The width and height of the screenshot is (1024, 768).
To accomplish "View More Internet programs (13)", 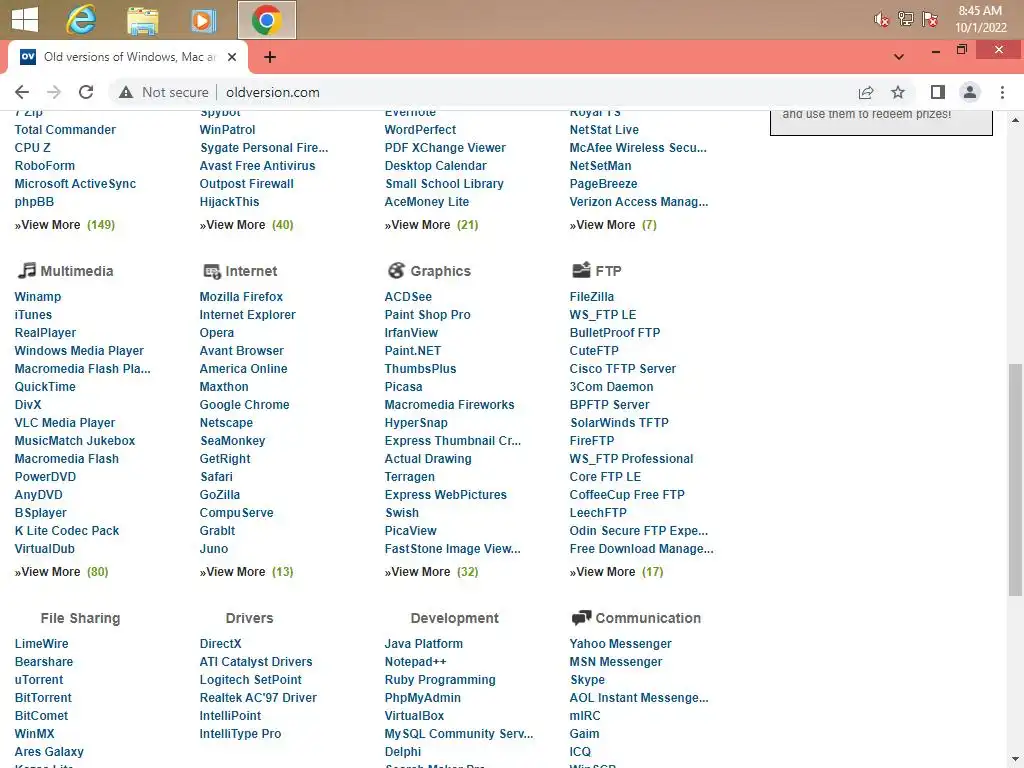I will [x=246, y=571].
